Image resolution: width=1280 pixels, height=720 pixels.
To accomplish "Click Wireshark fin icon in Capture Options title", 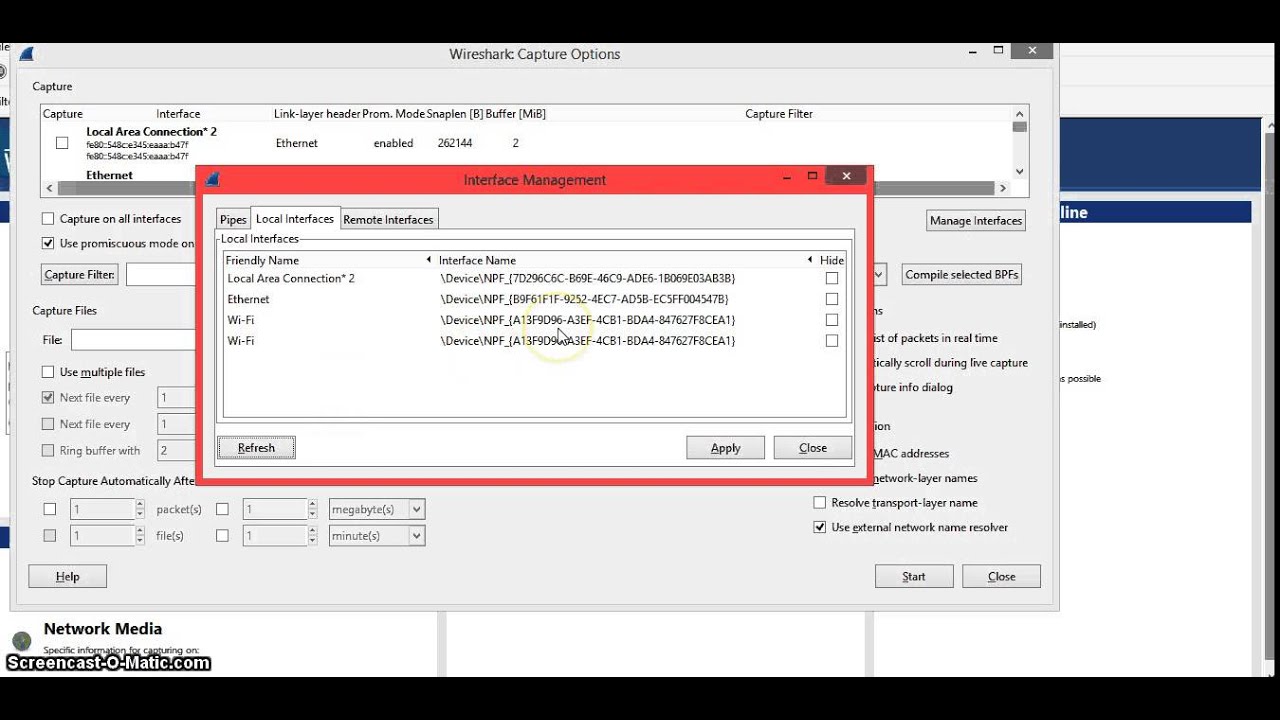I will (x=27, y=54).
